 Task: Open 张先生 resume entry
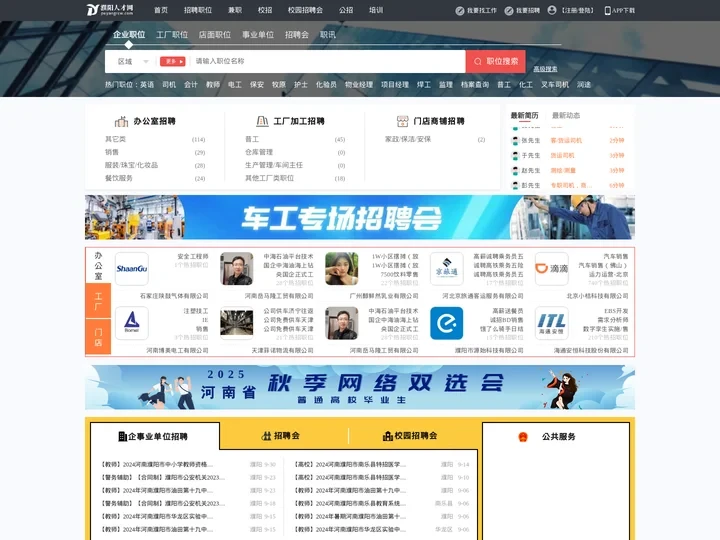531,141
